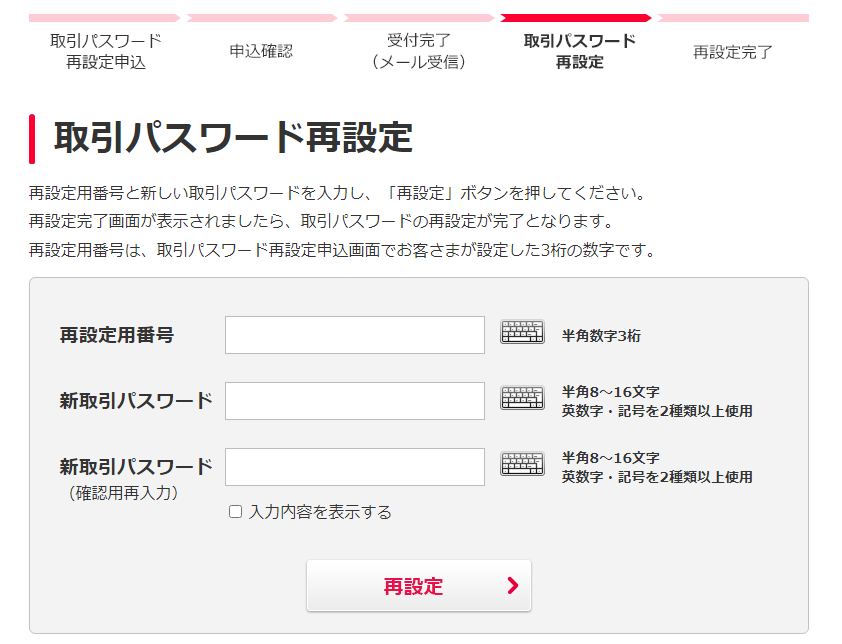Image resolution: width=842 pixels, height=644 pixels.
Task: Go to the 申込確認 step
Action: [261, 51]
